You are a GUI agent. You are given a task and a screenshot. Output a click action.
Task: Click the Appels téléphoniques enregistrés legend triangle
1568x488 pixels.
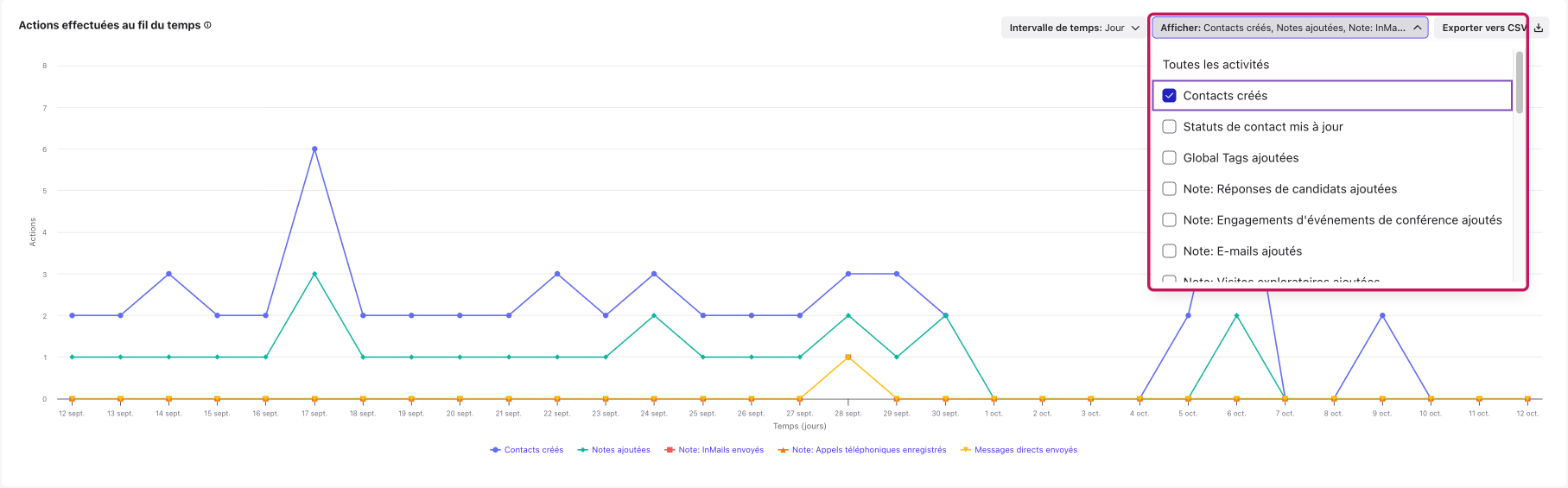782,450
